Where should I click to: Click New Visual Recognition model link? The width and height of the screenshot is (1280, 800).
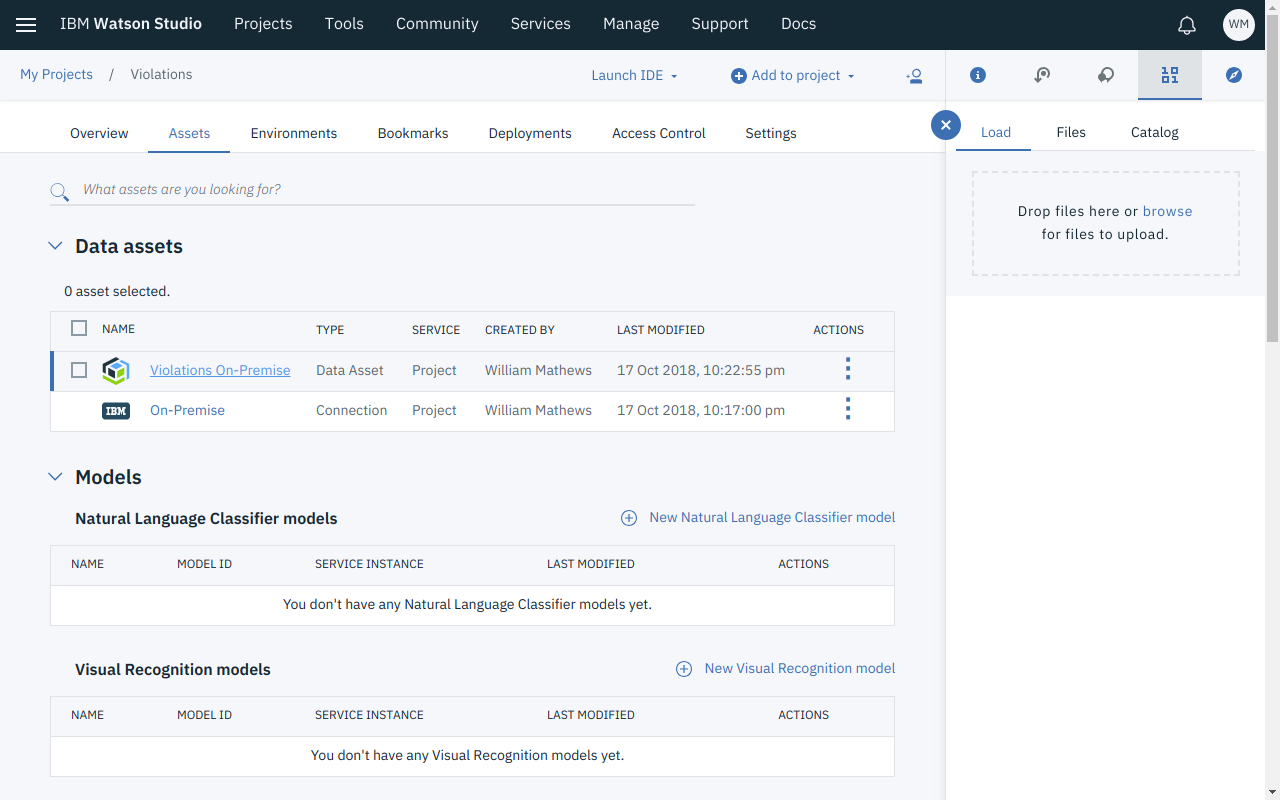pyautogui.click(x=800, y=668)
